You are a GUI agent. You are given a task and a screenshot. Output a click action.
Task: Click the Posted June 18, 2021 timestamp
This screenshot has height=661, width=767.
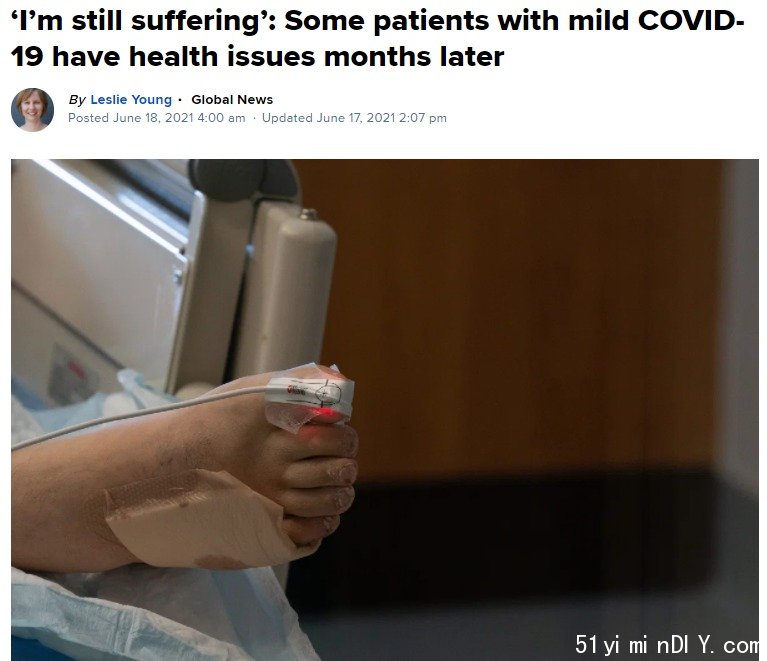[x=157, y=118]
